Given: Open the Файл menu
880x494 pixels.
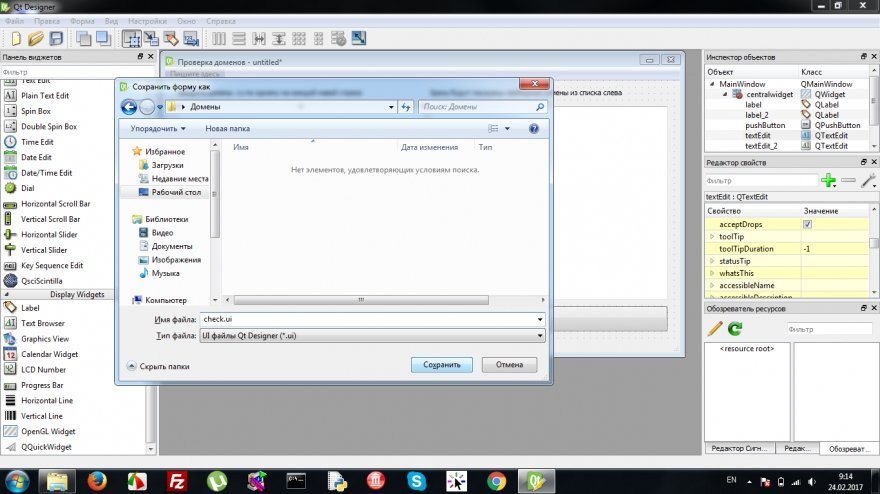Looking at the screenshot, I should [15, 21].
